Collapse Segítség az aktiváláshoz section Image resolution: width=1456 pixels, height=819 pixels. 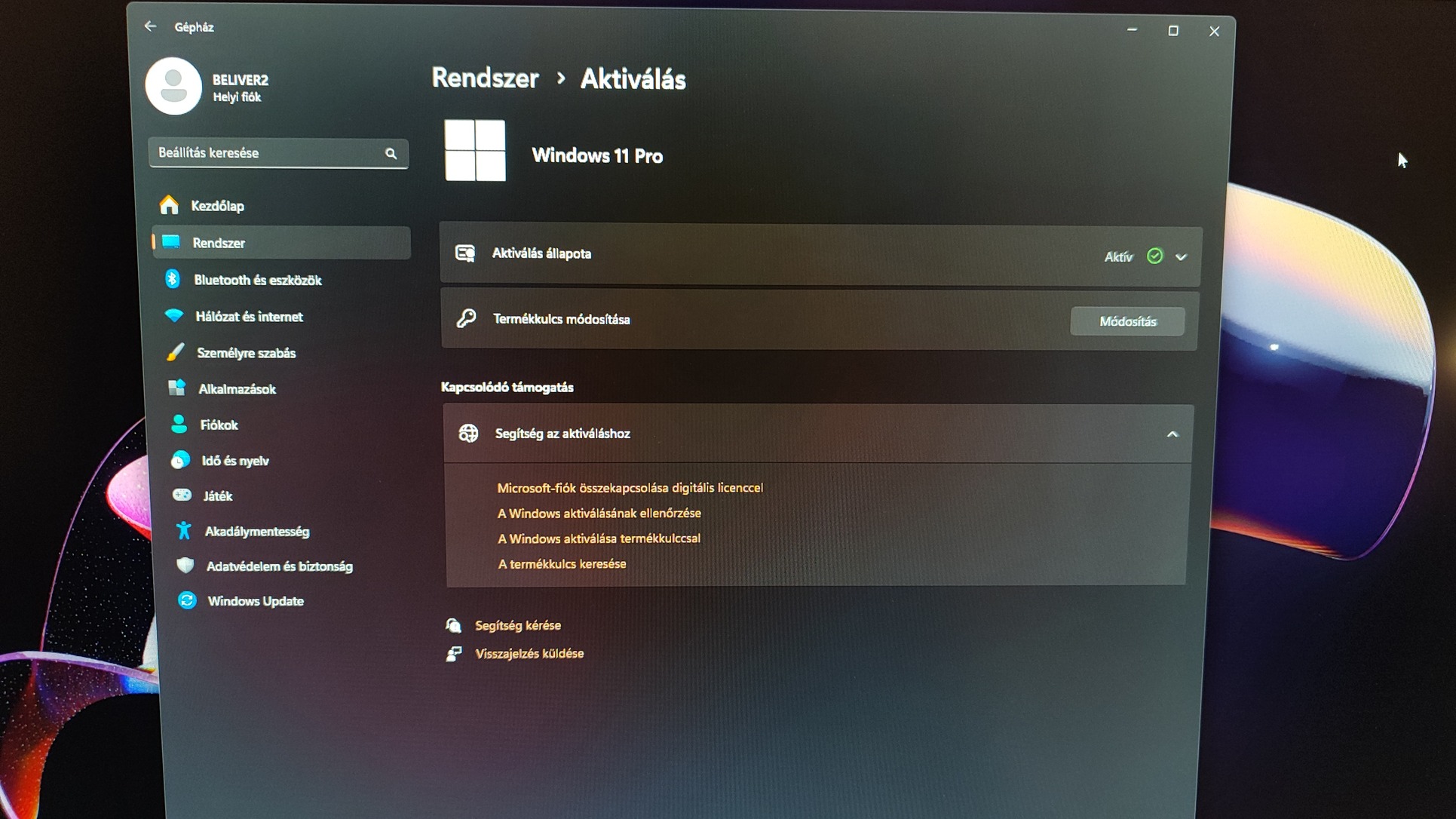(1172, 434)
